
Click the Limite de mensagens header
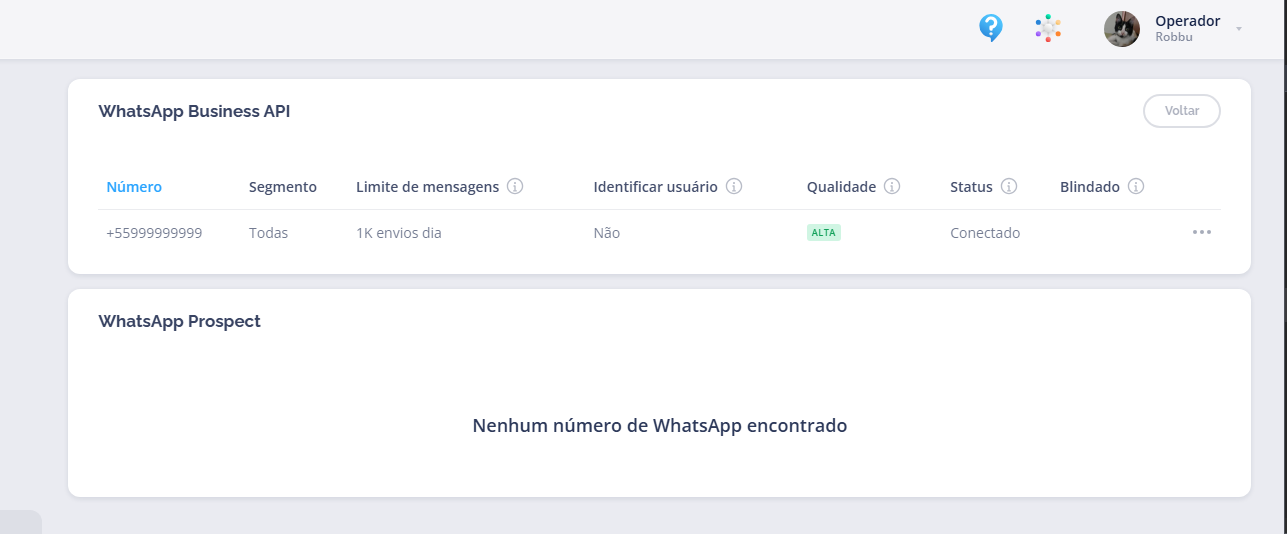[427, 186]
